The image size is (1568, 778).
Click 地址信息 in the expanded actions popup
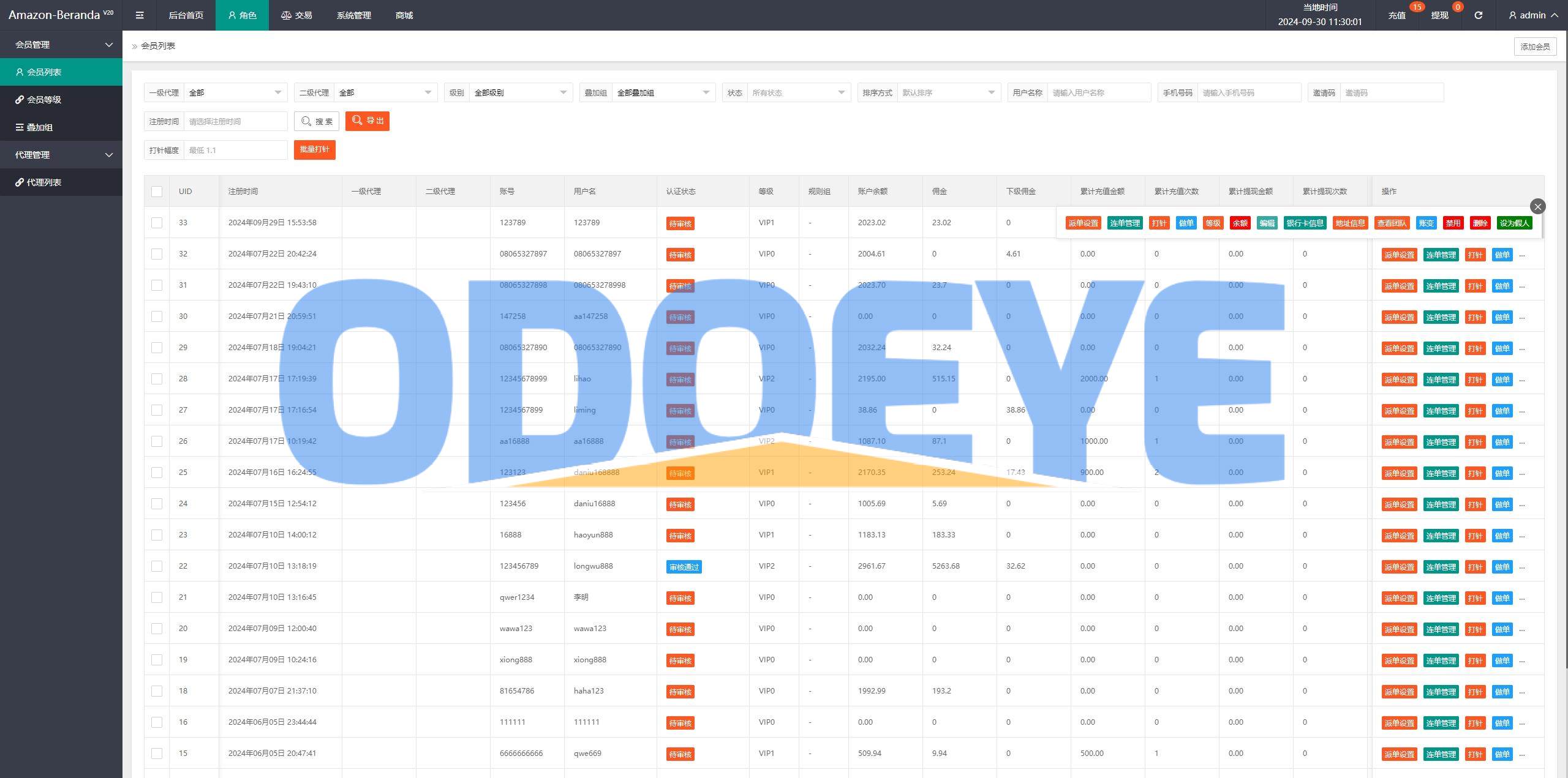1350,223
